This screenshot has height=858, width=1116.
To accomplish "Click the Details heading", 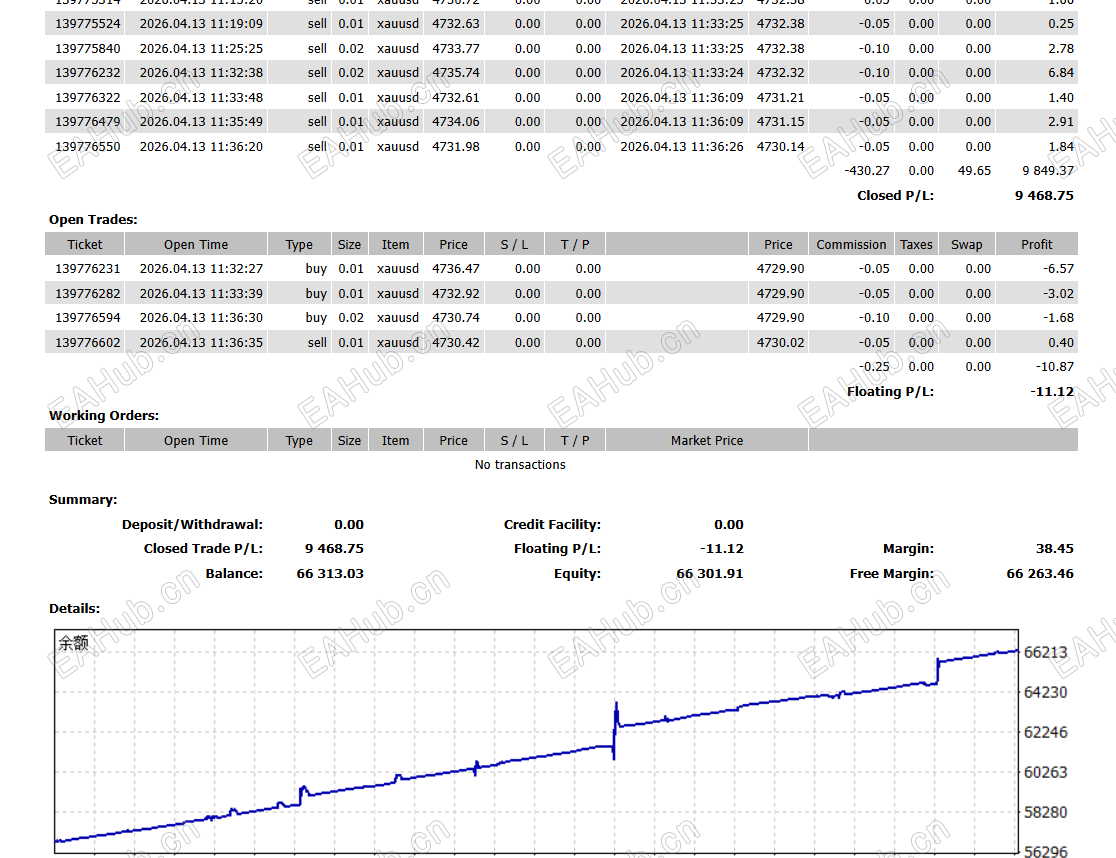I will point(74,609).
